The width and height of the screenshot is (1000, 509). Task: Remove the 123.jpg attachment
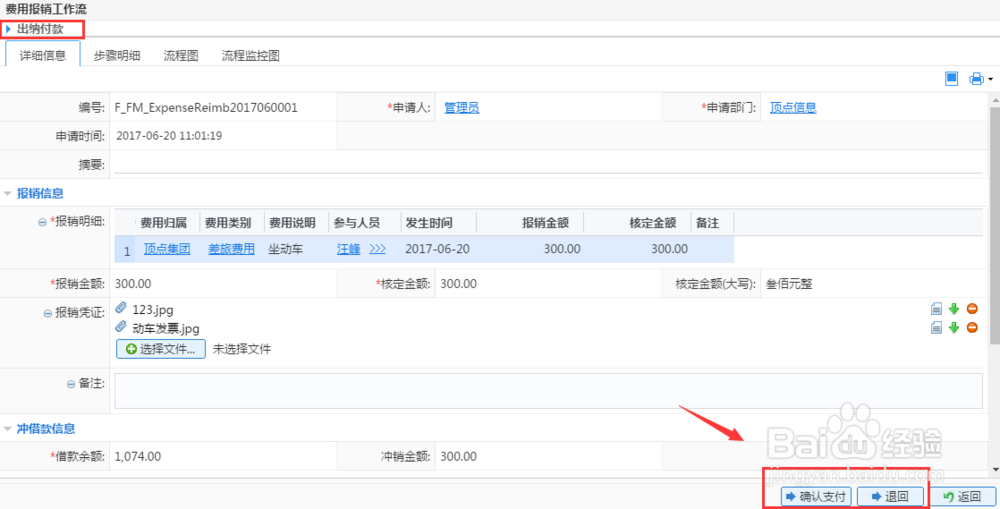[972, 309]
